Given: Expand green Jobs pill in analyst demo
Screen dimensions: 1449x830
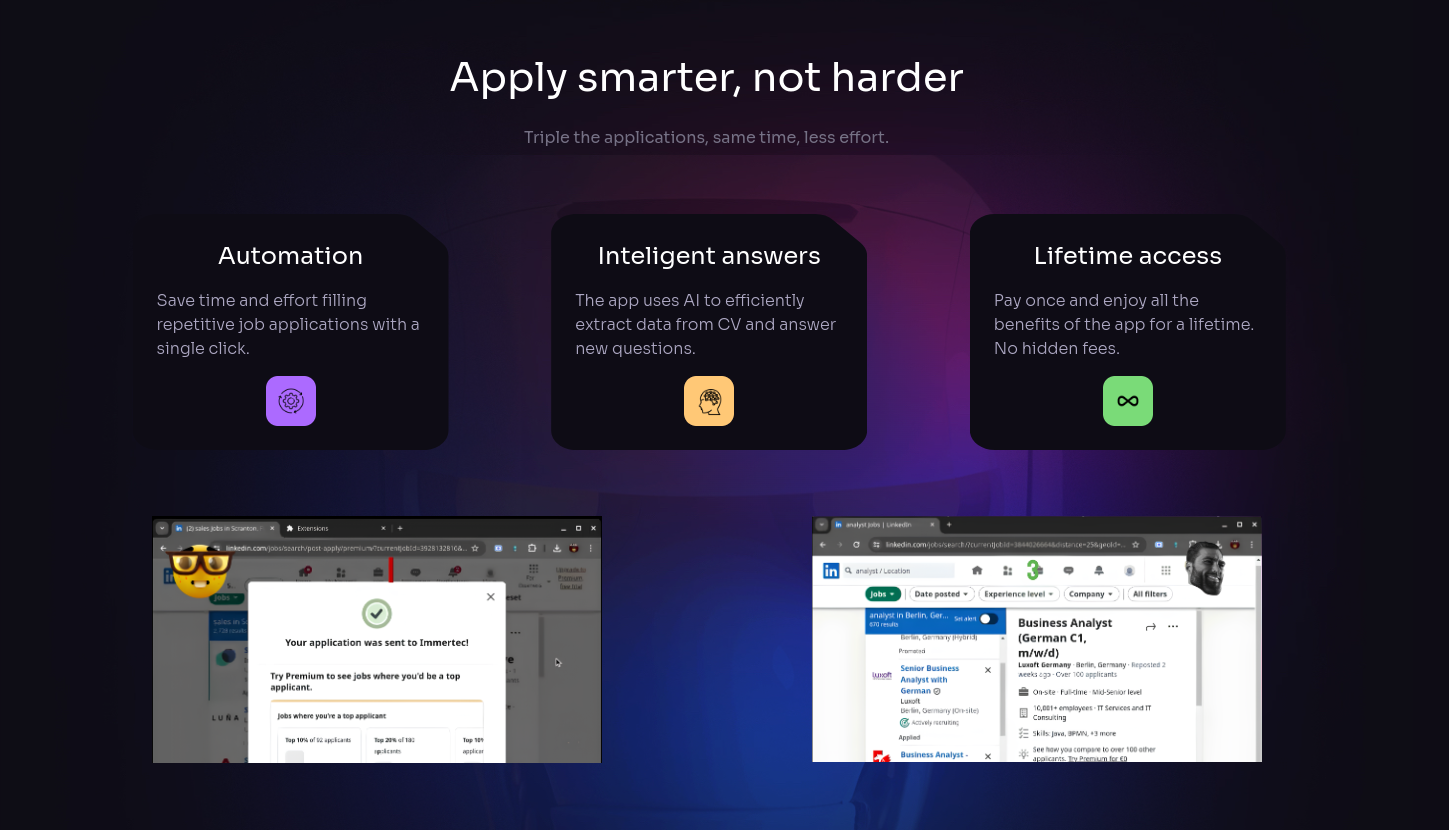Looking at the screenshot, I should 883,594.
